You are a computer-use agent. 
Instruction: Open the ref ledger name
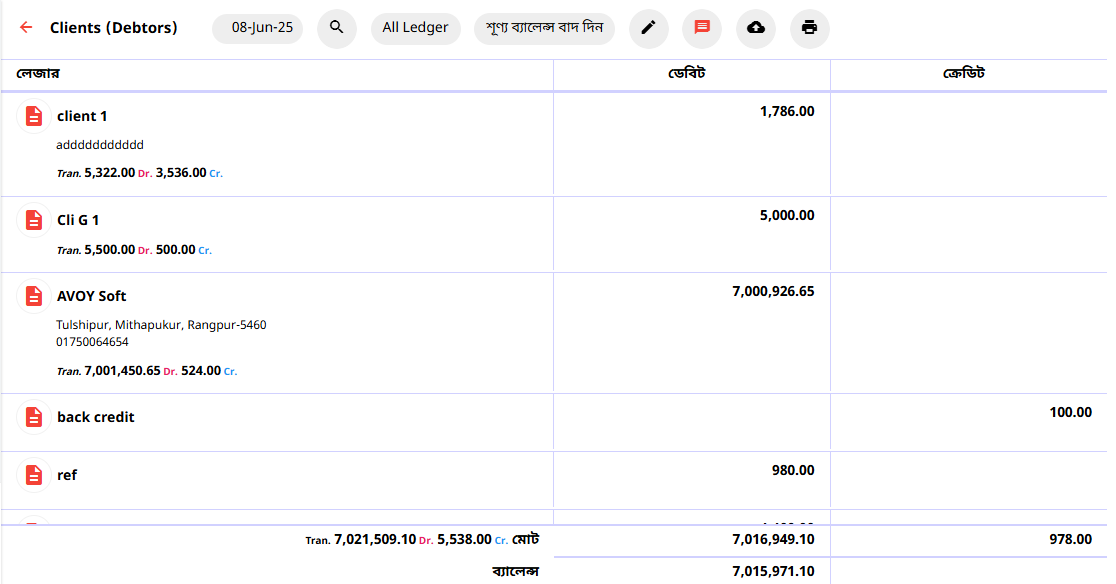(67, 475)
